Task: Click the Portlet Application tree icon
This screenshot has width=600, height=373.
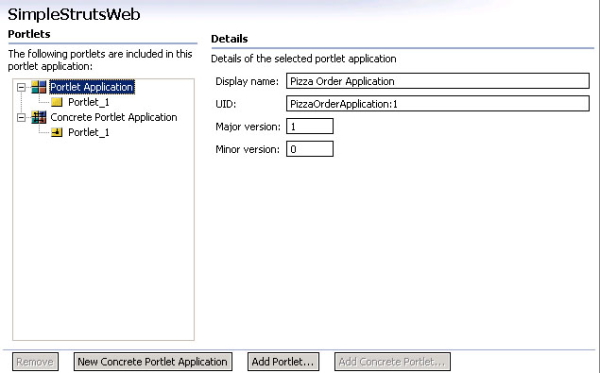Action: coord(39,87)
